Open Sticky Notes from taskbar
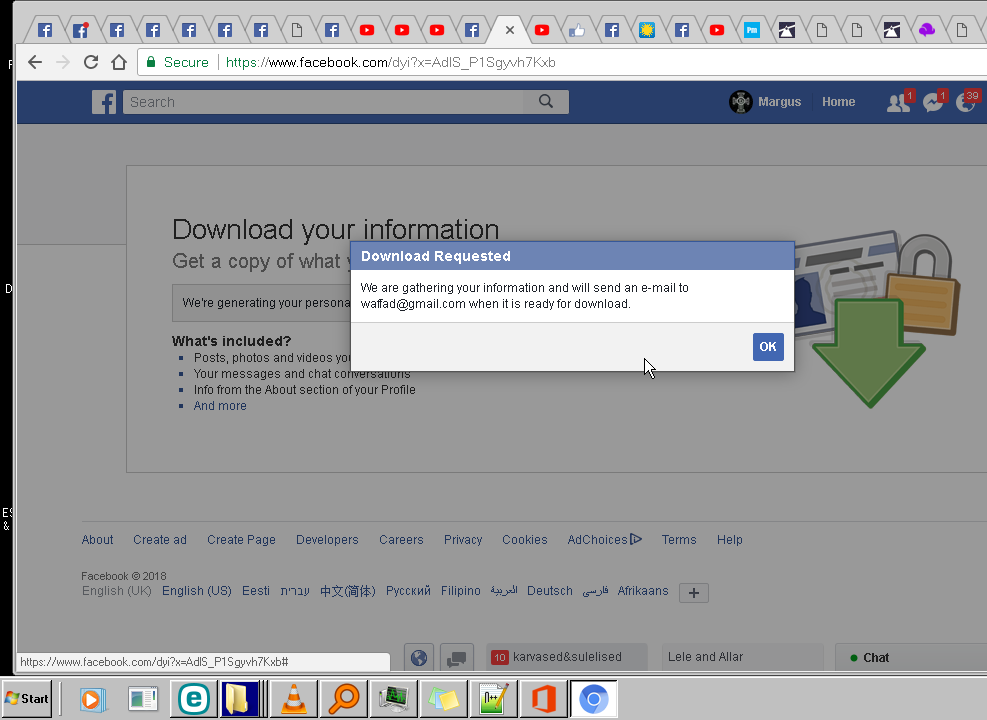Image resolution: width=987 pixels, height=720 pixels. tap(444, 699)
